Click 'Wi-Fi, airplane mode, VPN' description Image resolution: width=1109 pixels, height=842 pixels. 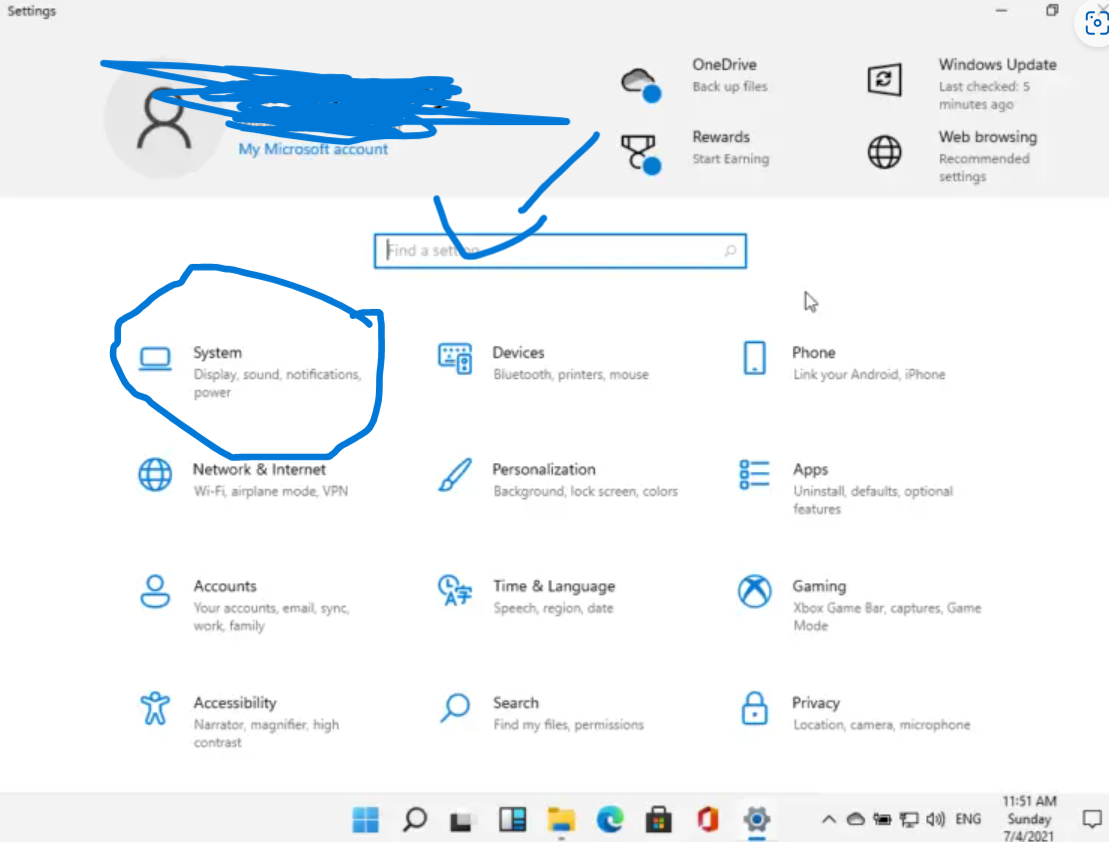click(x=271, y=491)
